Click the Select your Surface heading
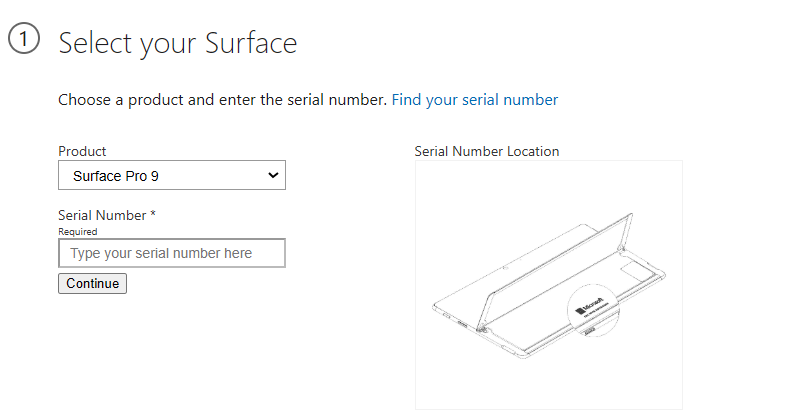The width and height of the screenshot is (791, 420). pos(178,43)
